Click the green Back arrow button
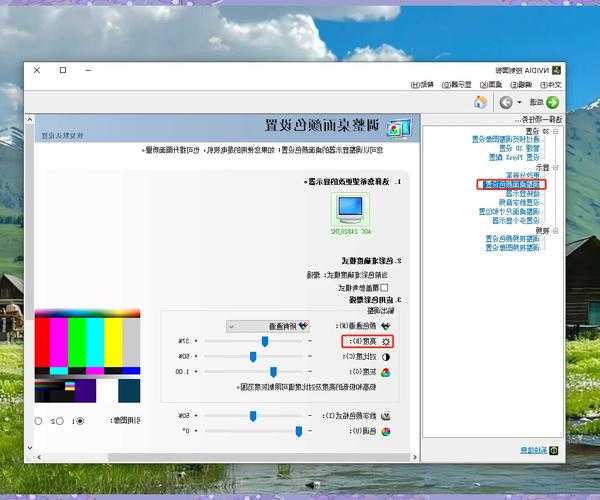 pos(551,102)
